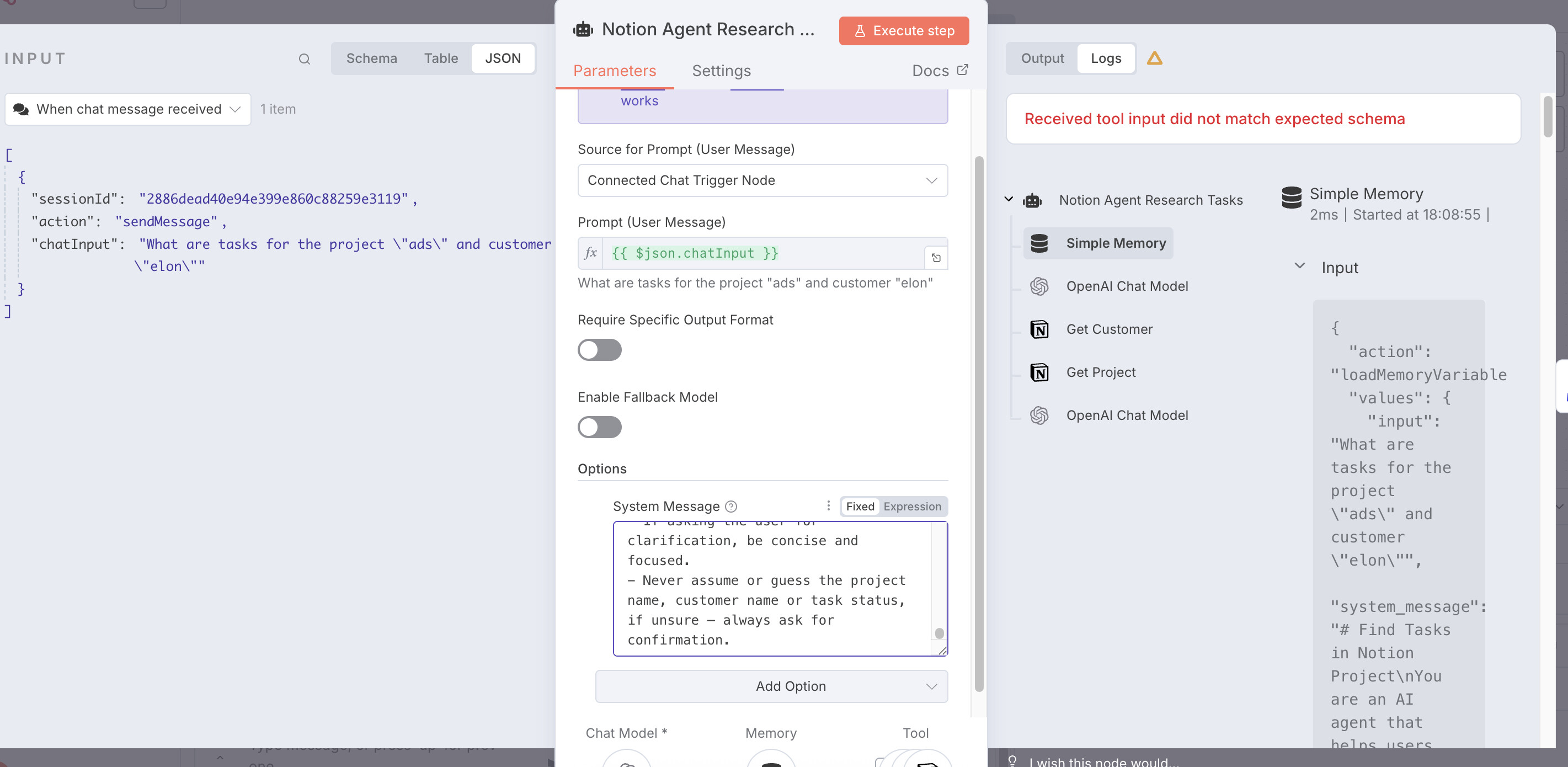Click the Logs panel vertical scrollbar
1568x767 pixels.
[x=1548, y=116]
